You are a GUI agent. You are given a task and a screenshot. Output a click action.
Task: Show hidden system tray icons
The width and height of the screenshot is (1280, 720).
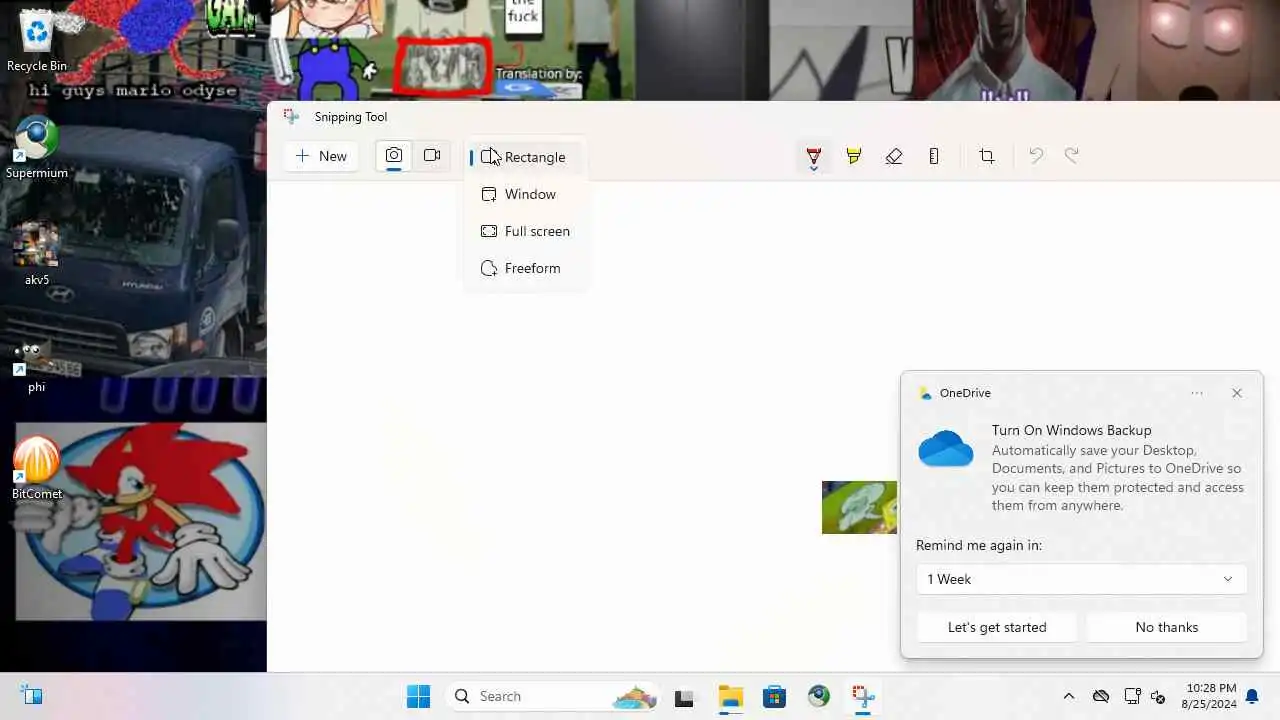point(1068,696)
